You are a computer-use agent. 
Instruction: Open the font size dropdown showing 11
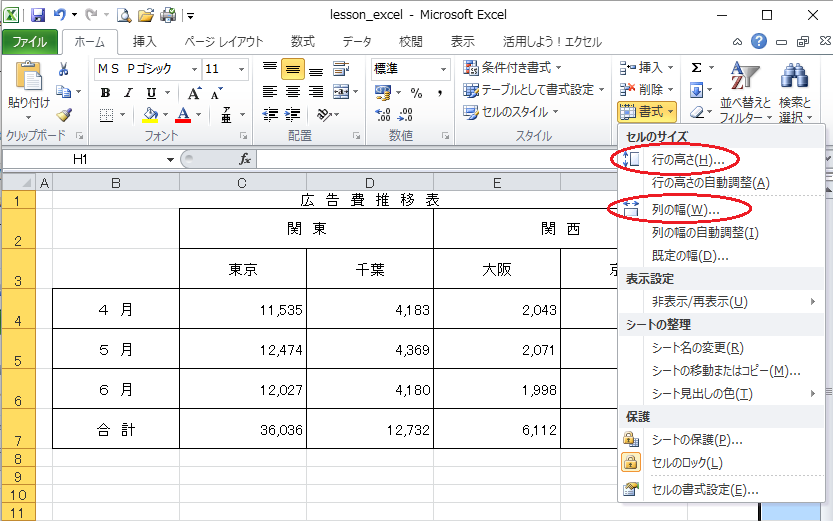(x=241, y=69)
